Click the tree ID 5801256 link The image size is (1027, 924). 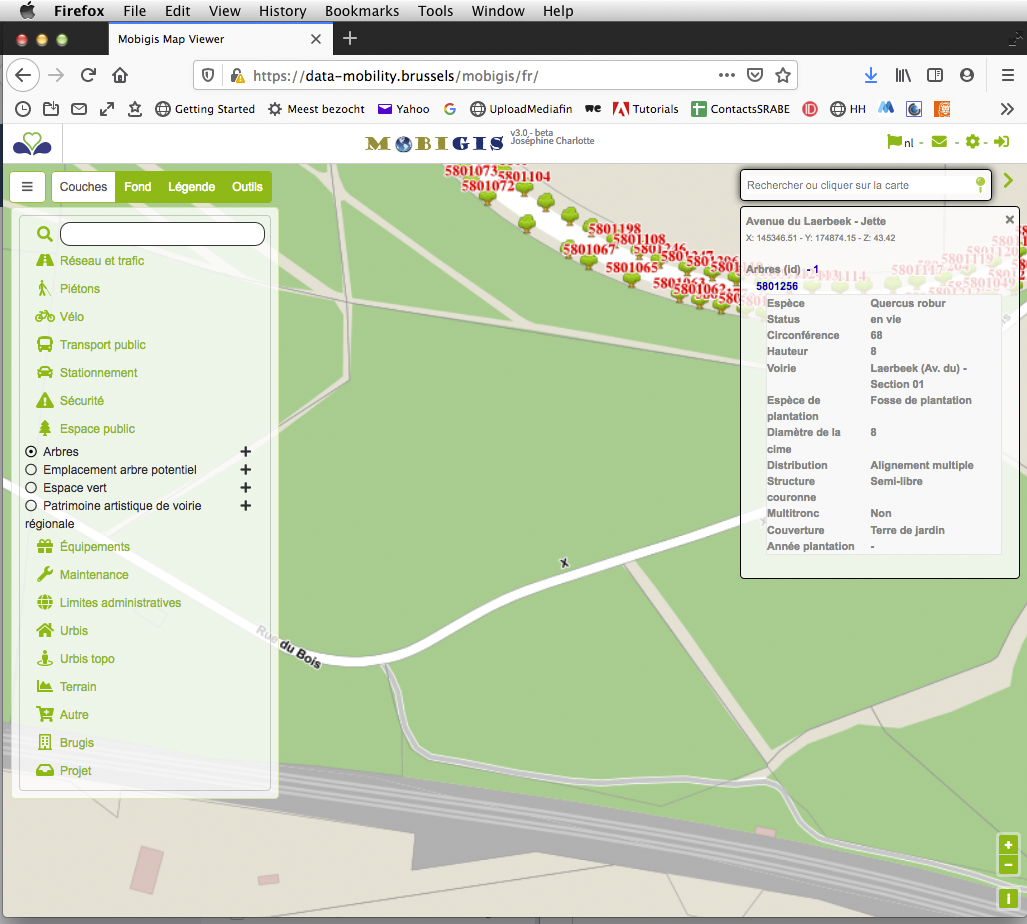tap(777, 286)
